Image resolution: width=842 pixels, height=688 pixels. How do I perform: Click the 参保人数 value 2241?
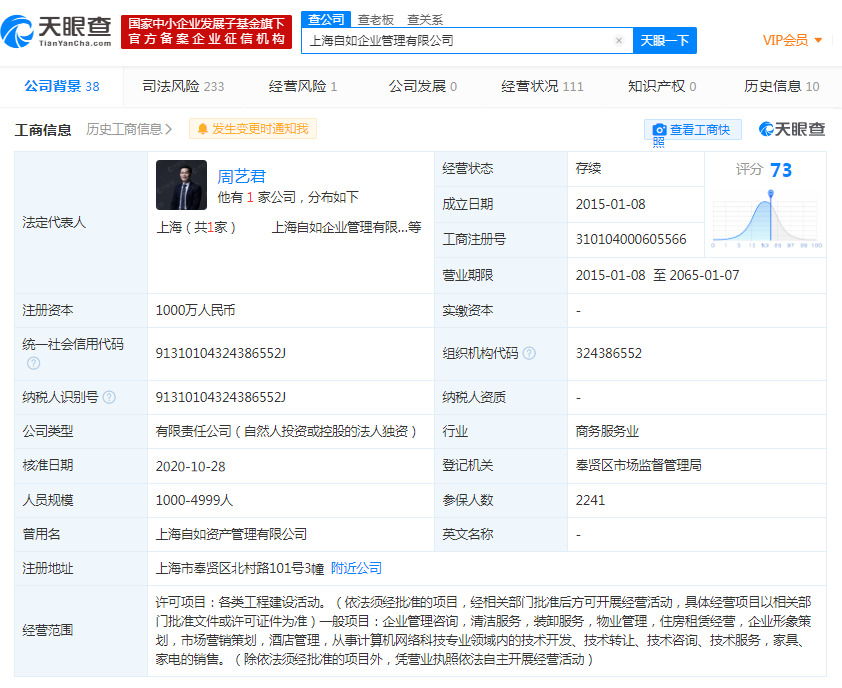590,500
